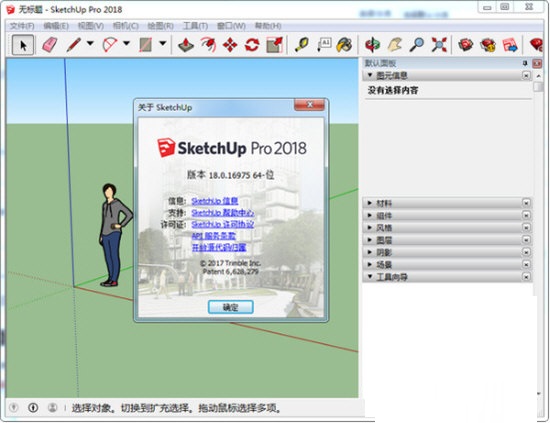The image size is (550, 423).
Task: Open the API 服务条款 link
Action: 214,236
